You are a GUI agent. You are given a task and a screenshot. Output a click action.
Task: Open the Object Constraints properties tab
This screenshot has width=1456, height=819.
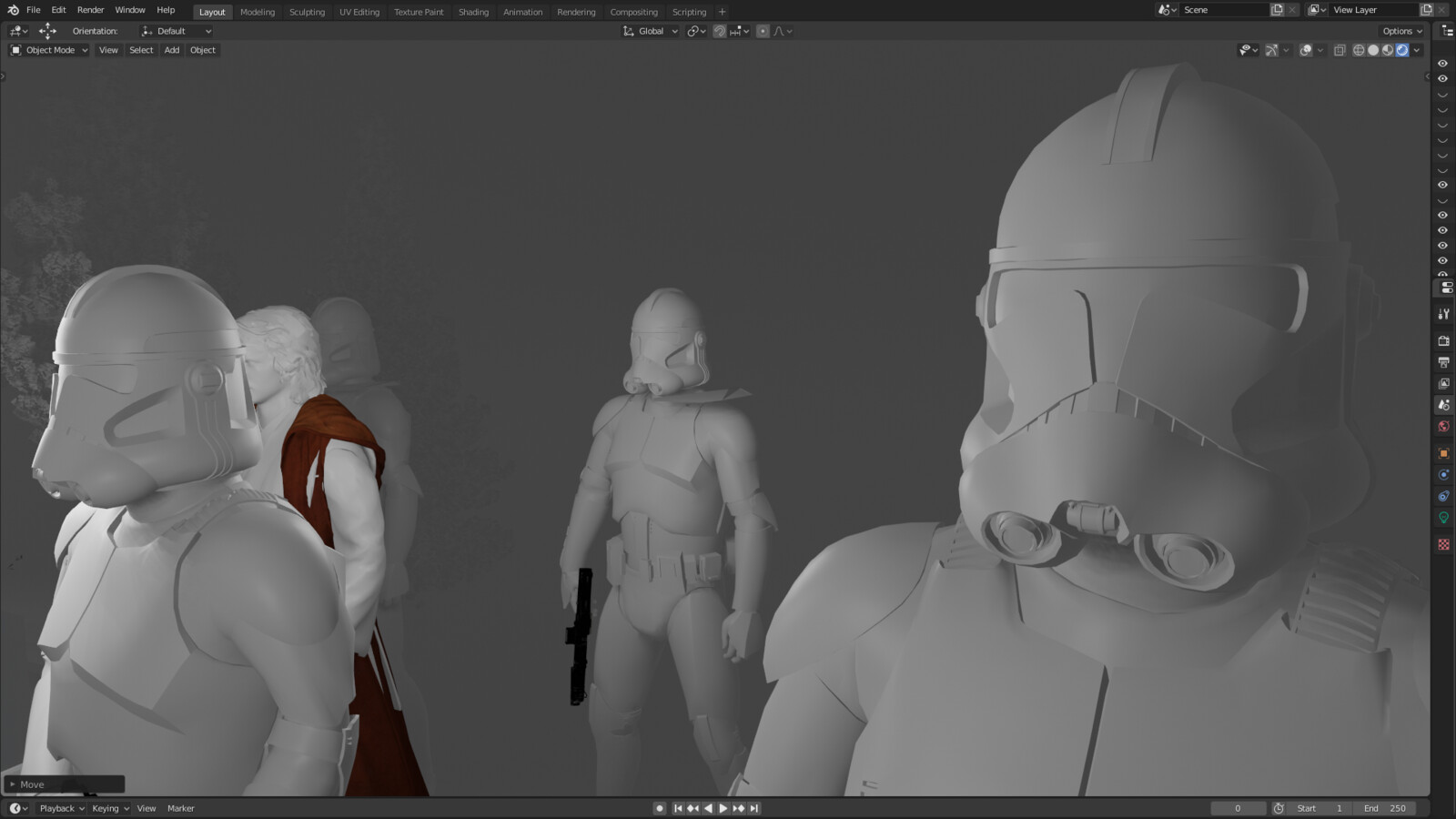(1443, 496)
